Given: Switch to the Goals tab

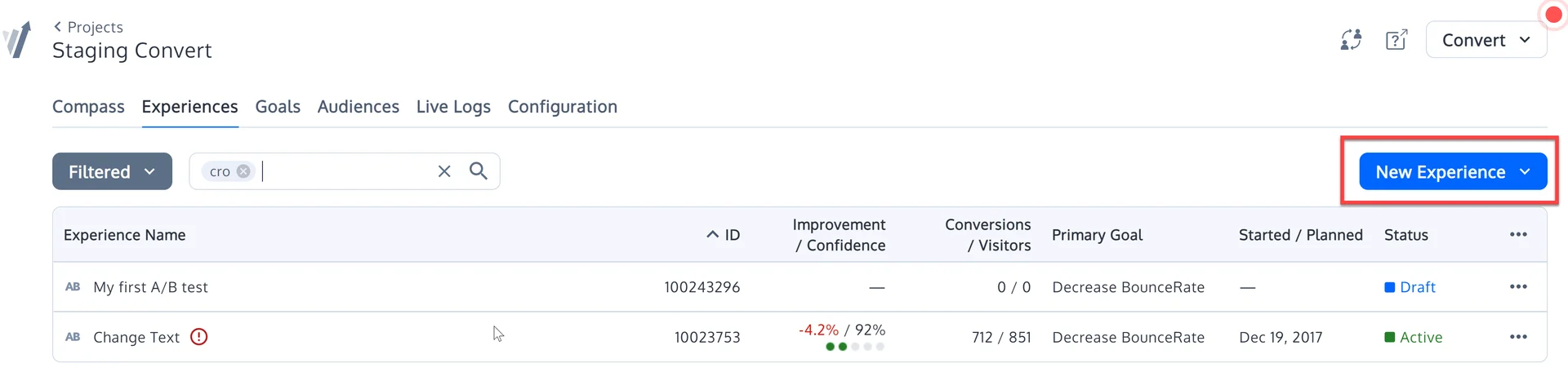Looking at the screenshot, I should pyautogui.click(x=278, y=107).
